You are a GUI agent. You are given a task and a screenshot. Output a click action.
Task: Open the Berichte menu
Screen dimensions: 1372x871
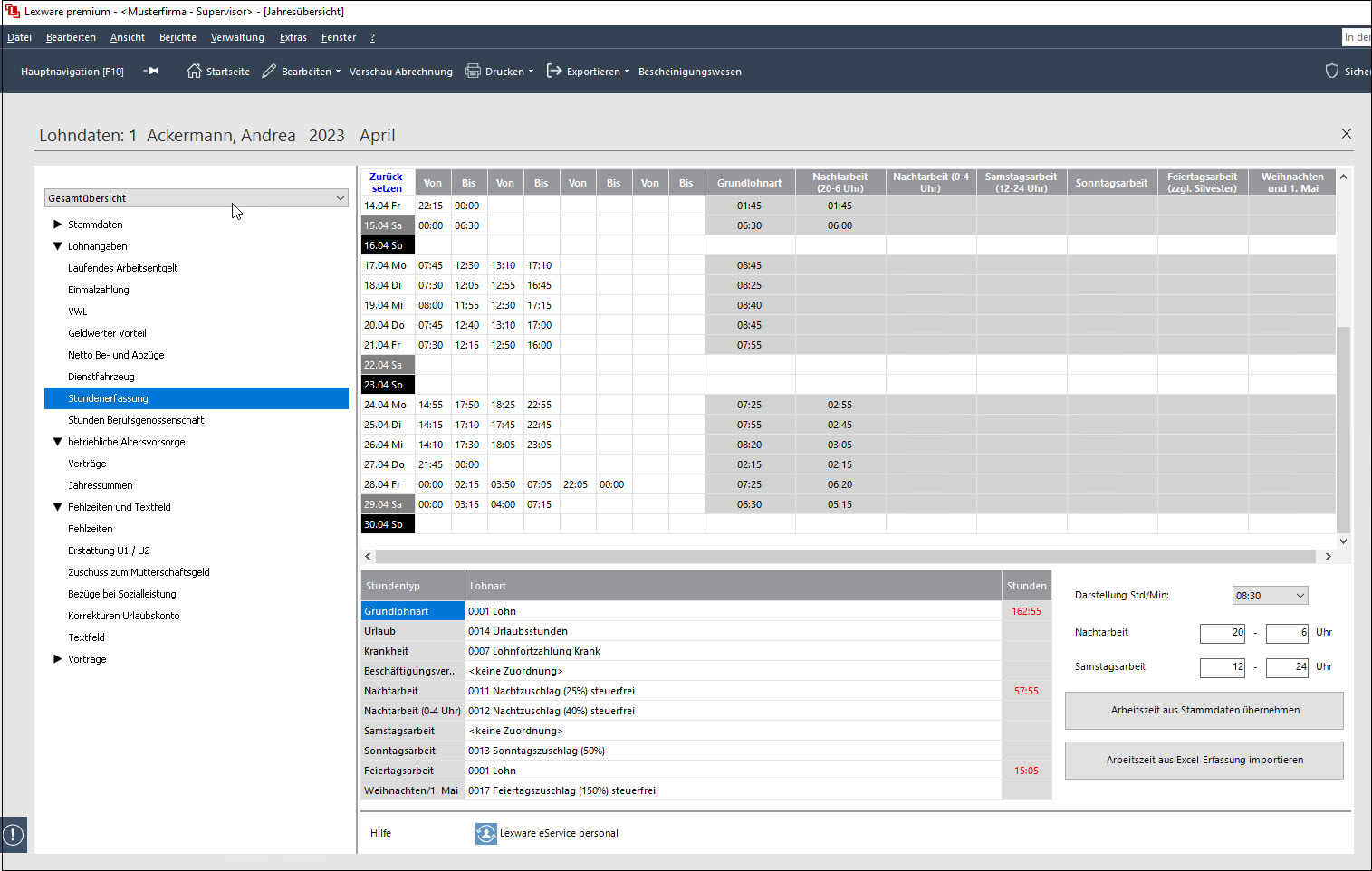click(177, 37)
